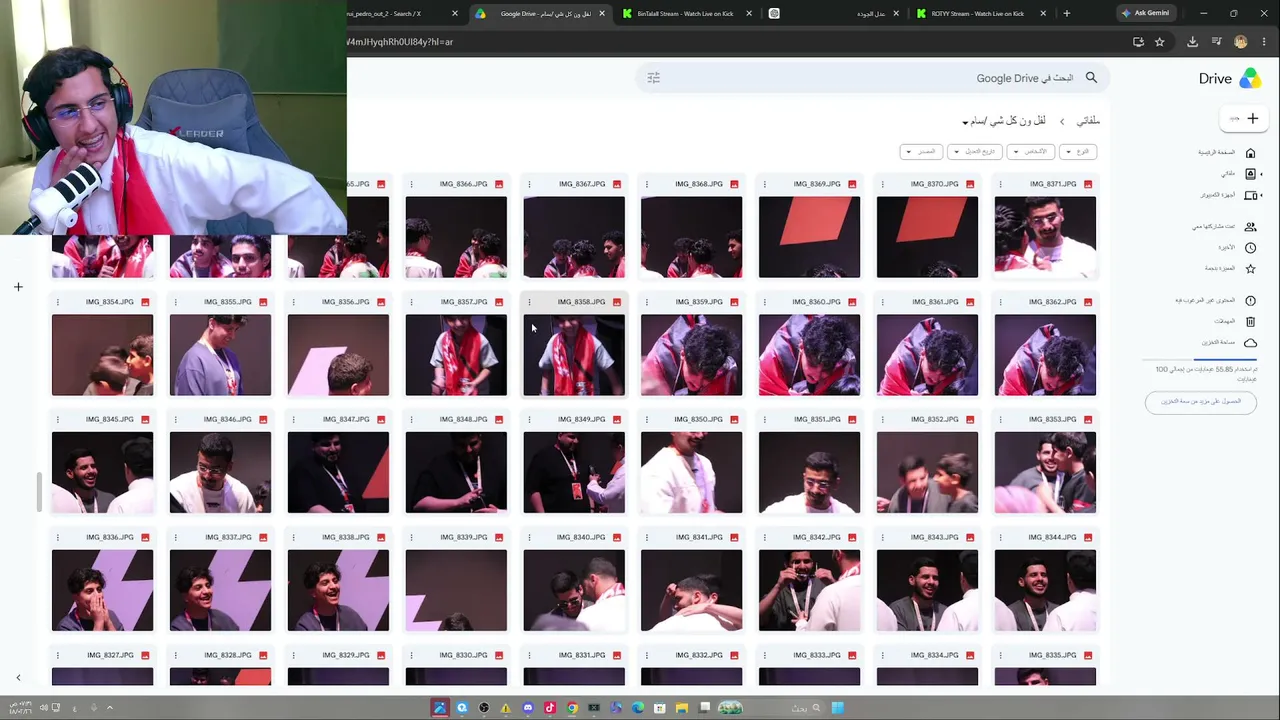The image size is (1280, 720).
Task: Open the Type filter dropdown
Action: pos(1077,152)
